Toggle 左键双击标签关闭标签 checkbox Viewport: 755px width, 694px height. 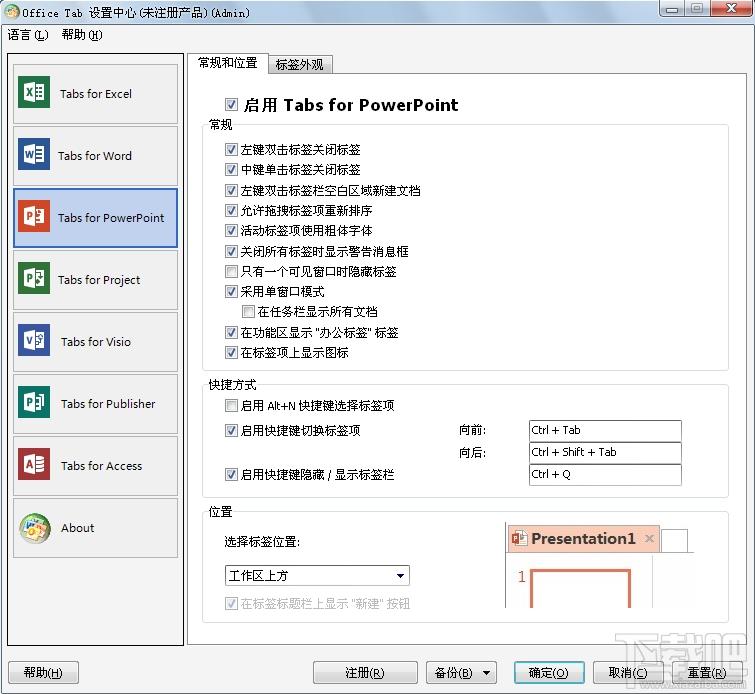231,150
